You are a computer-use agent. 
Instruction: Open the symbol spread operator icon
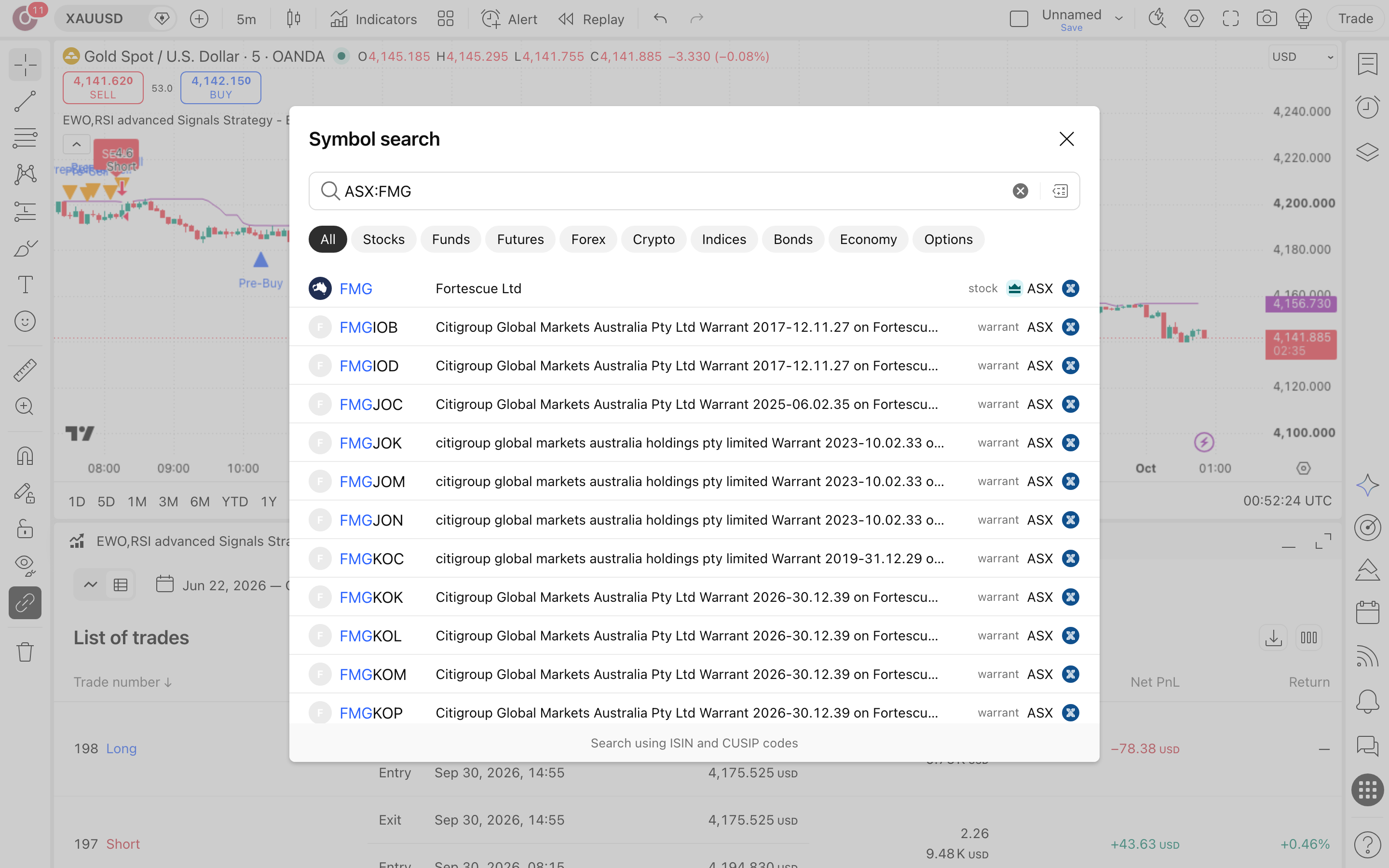(1060, 191)
